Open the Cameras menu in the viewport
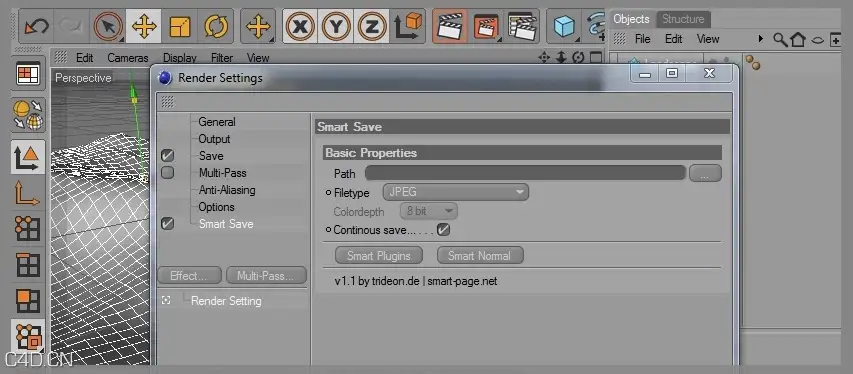The height and width of the screenshot is (374, 853). [x=128, y=58]
